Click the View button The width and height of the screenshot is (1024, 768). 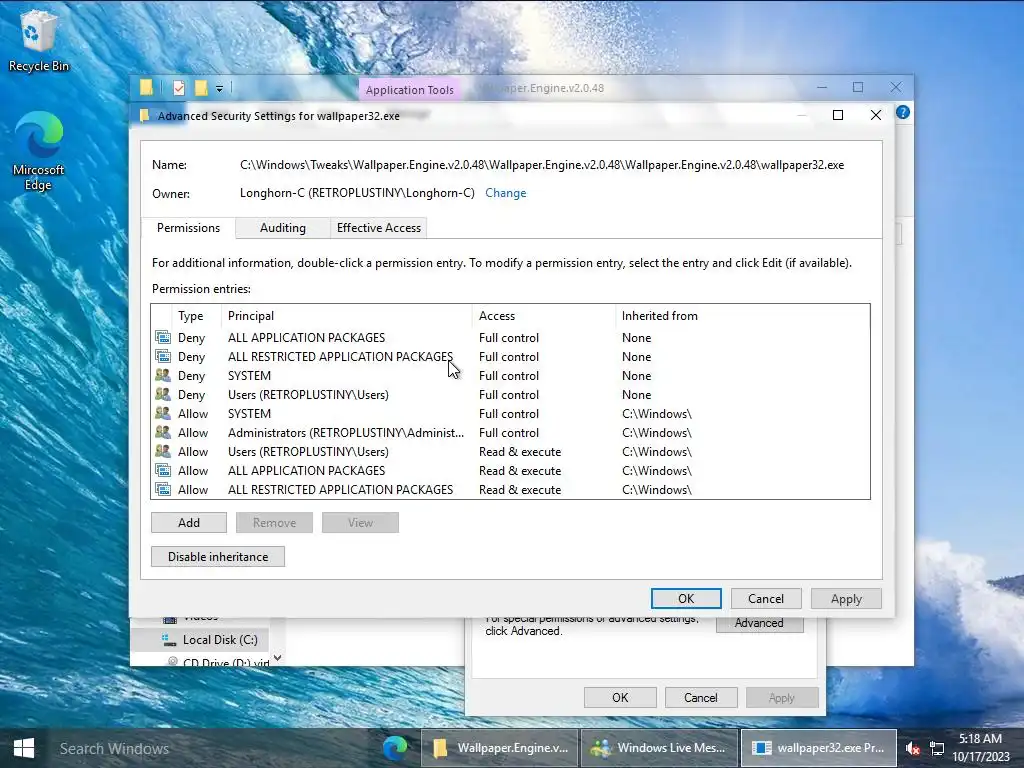pyautogui.click(x=360, y=522)
